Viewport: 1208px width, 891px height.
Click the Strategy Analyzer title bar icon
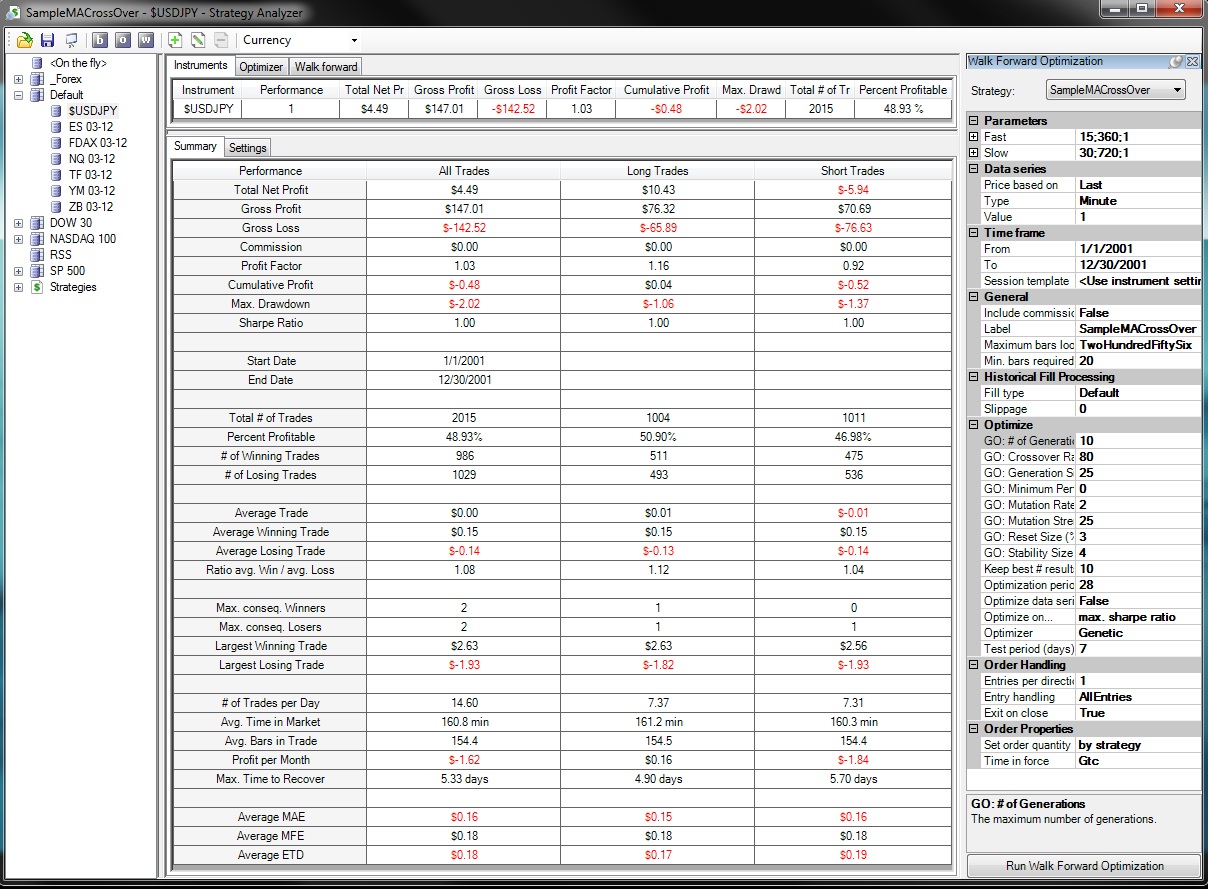click(14, 13)
